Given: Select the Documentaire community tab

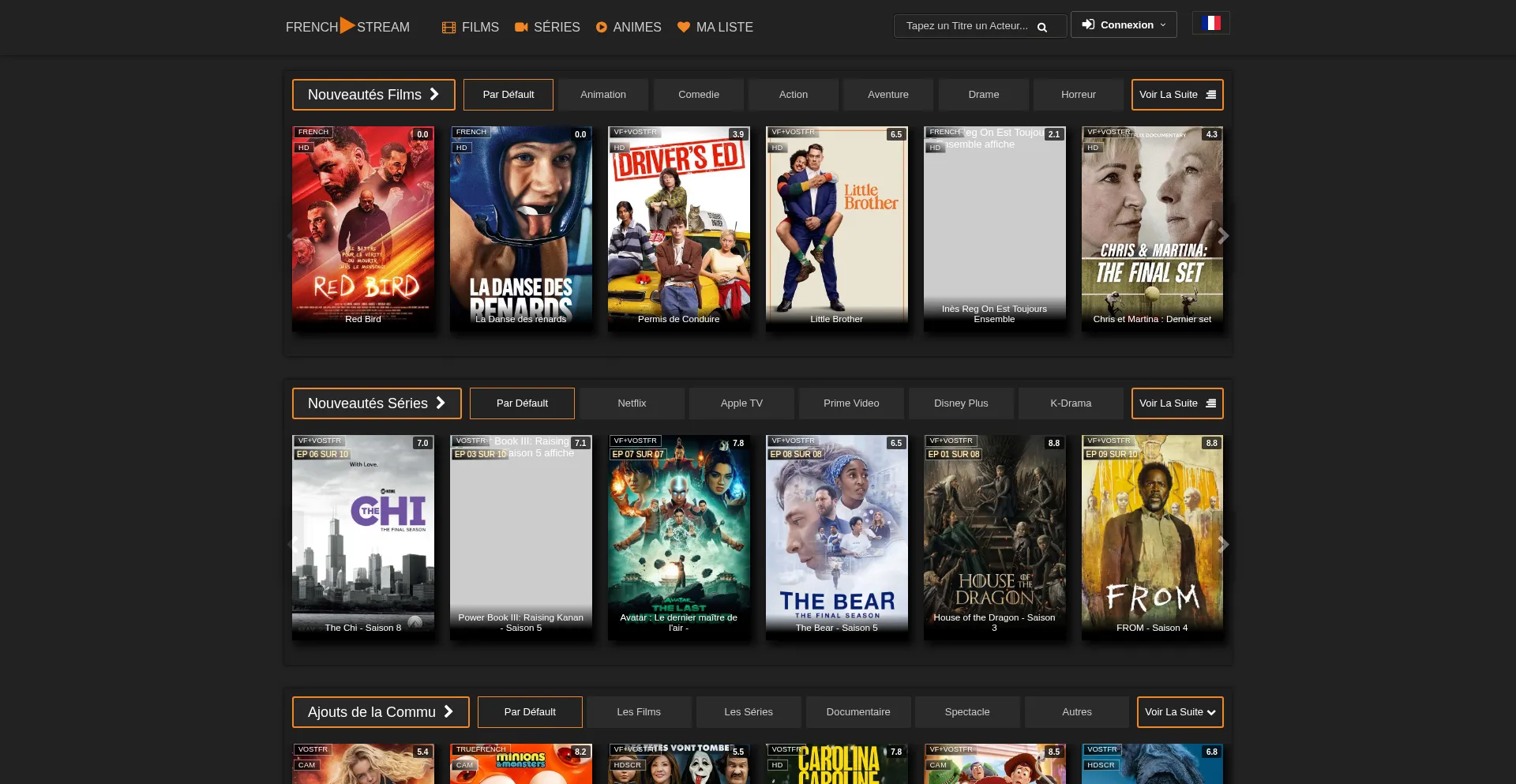Looking at the screenshot, I should pos(858,712).
